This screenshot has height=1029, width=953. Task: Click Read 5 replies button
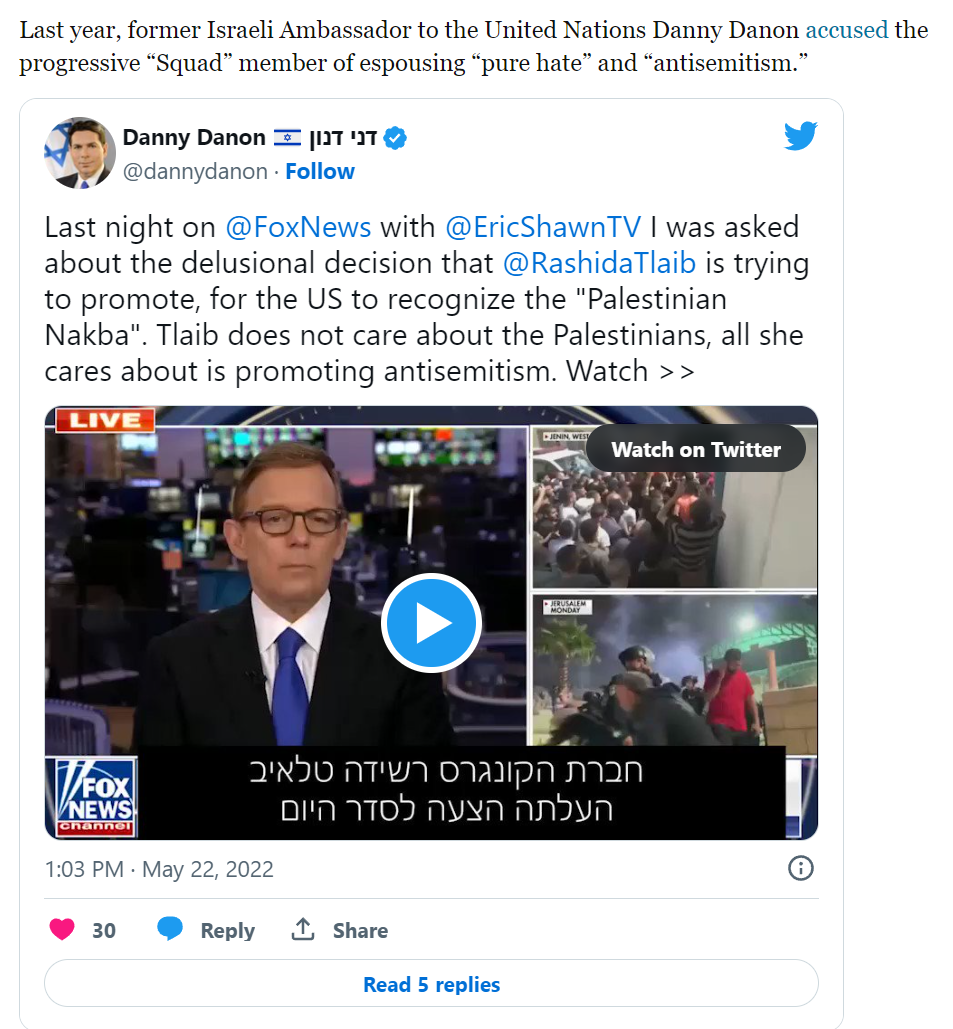431,984
